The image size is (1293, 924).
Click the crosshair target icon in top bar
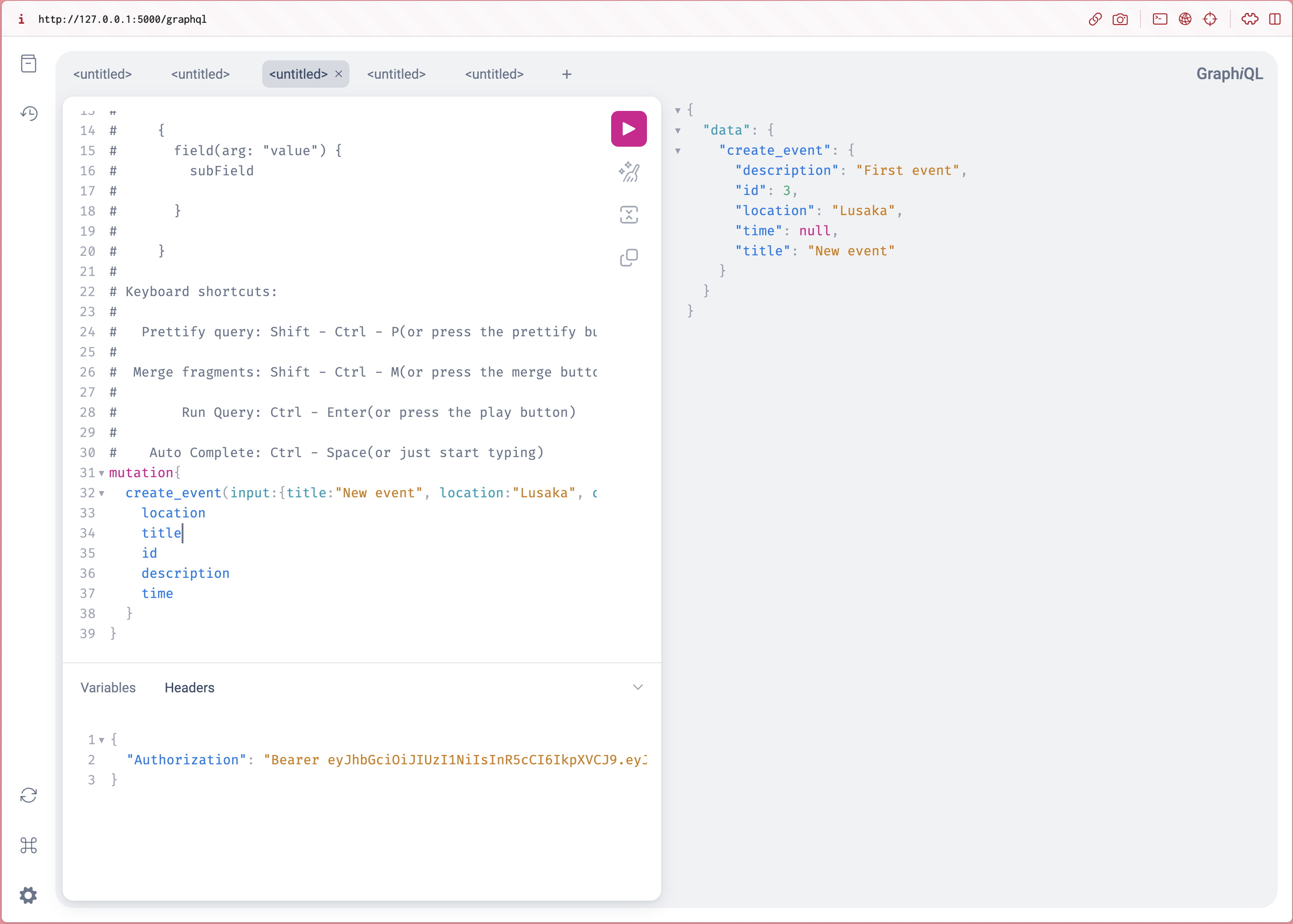click(1210, 19)
